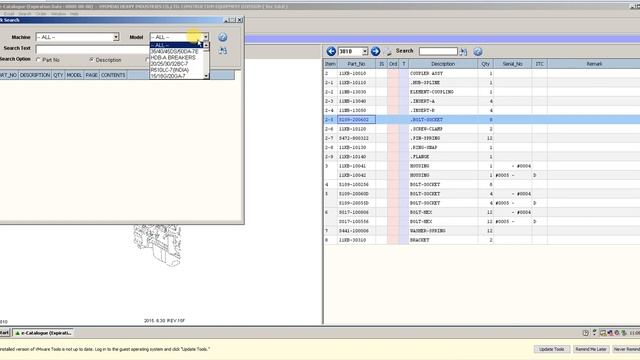Click the help tray icon in the taskbar

(x=586, y=333)
